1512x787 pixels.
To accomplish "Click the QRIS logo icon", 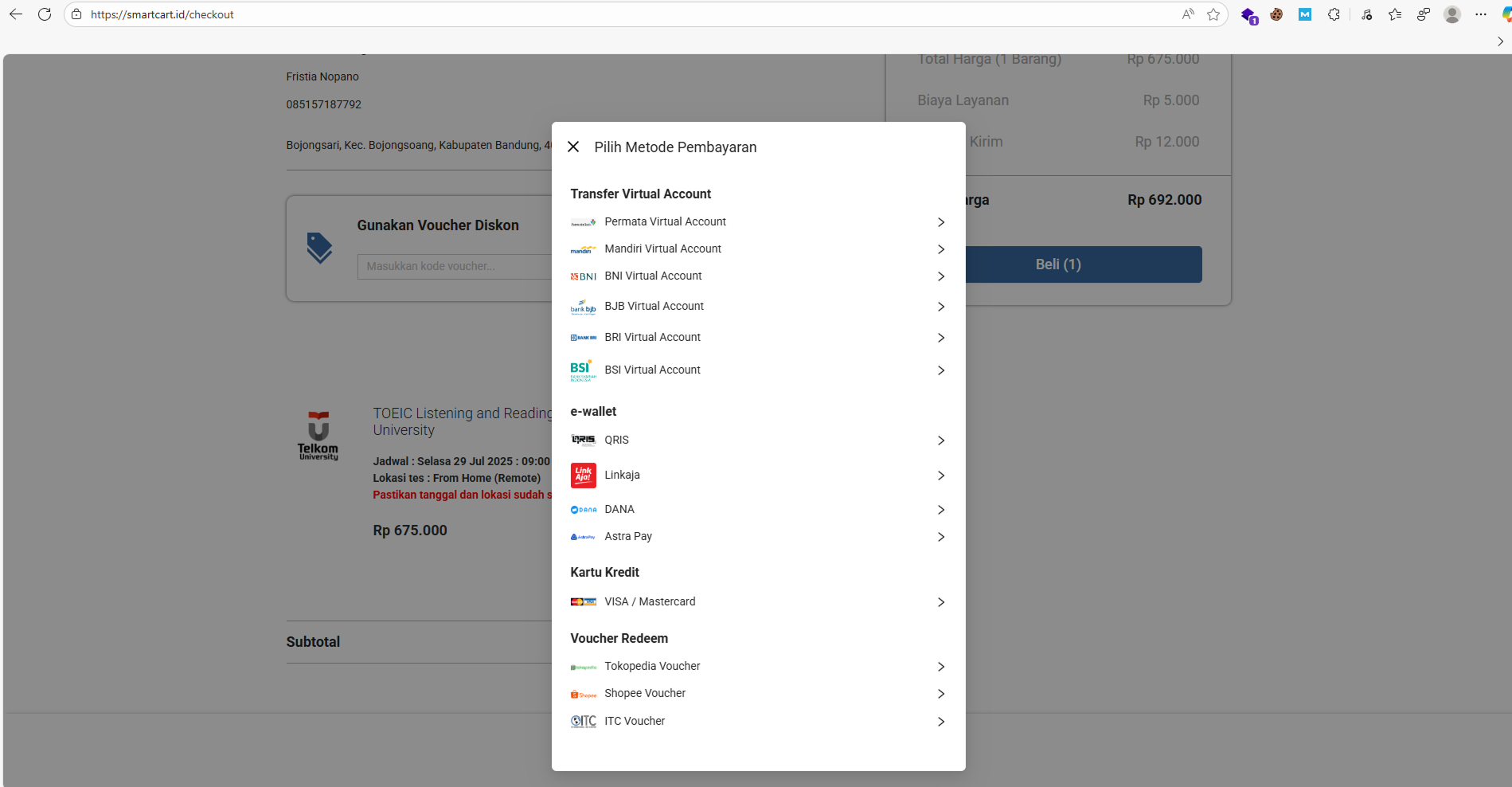I will (x=583, y=440).
